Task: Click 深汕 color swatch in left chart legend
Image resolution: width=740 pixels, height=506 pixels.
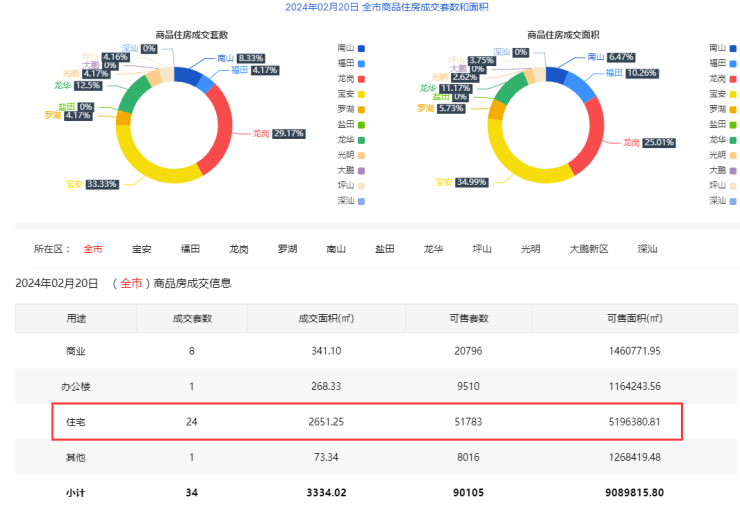Action: pos(361,201)
